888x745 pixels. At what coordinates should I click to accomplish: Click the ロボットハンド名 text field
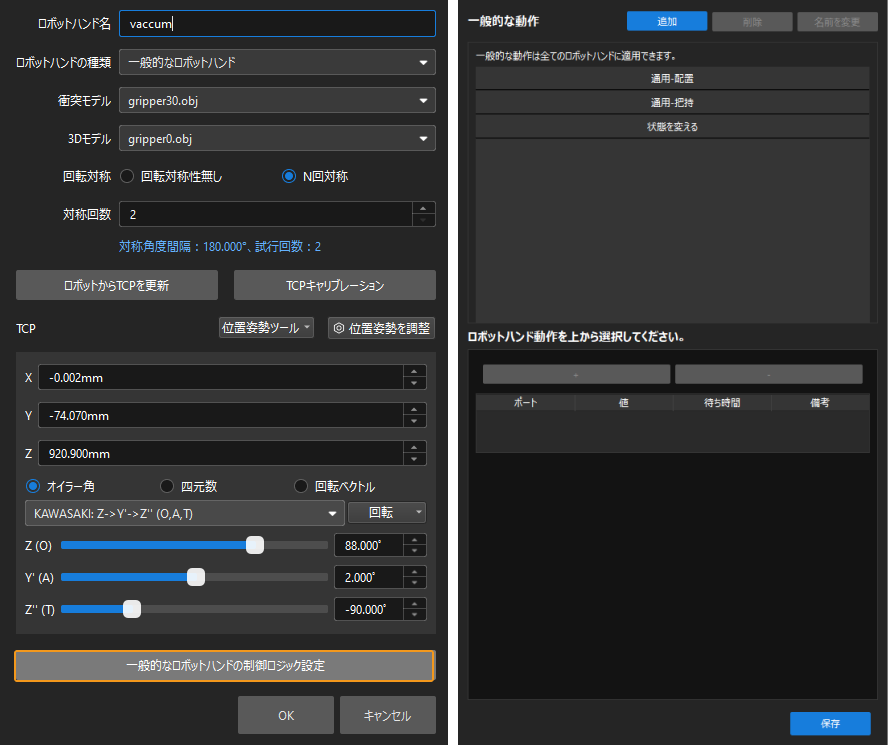pos(277,24)
